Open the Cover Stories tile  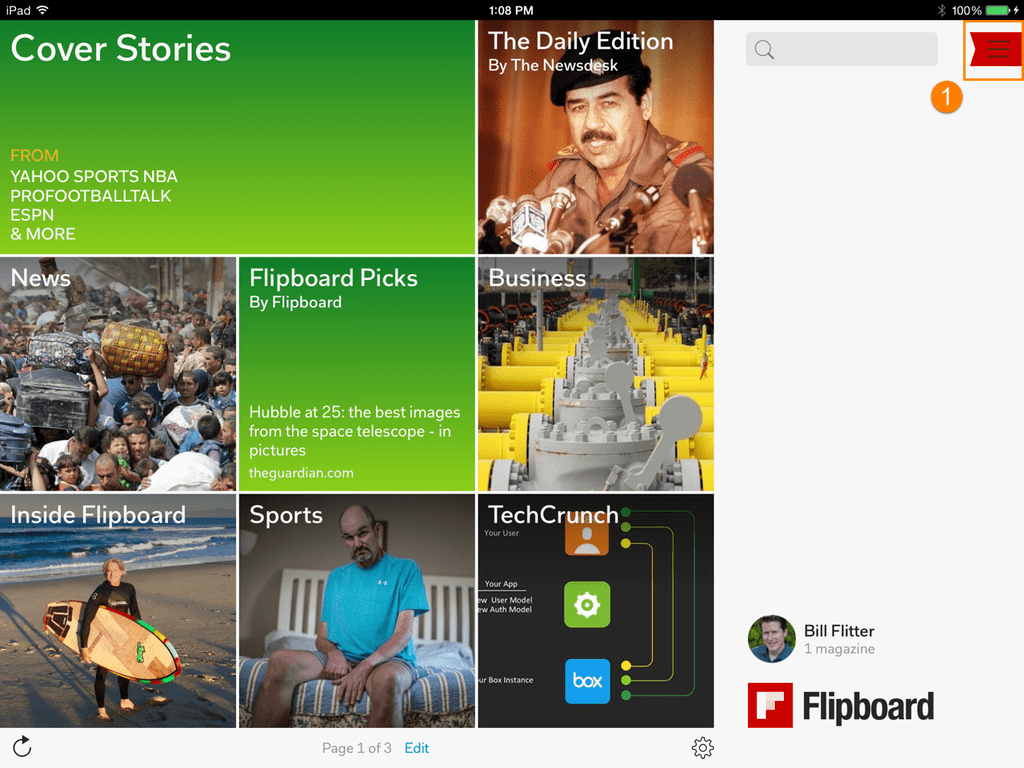238,137
